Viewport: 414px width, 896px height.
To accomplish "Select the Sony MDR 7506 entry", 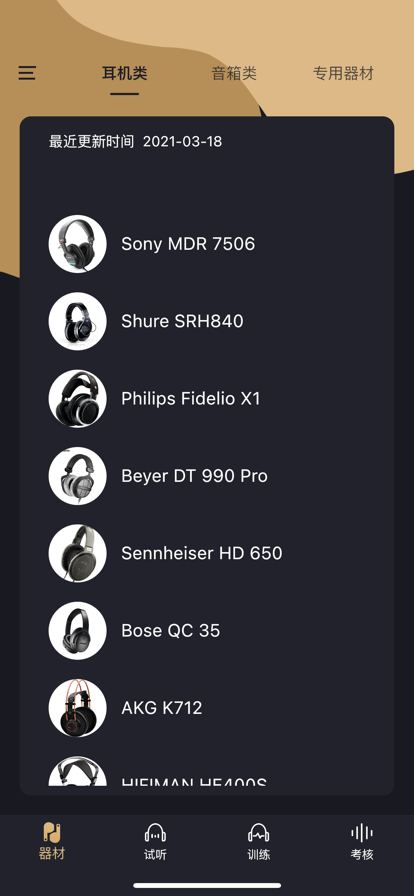I will tap(207, 244).
